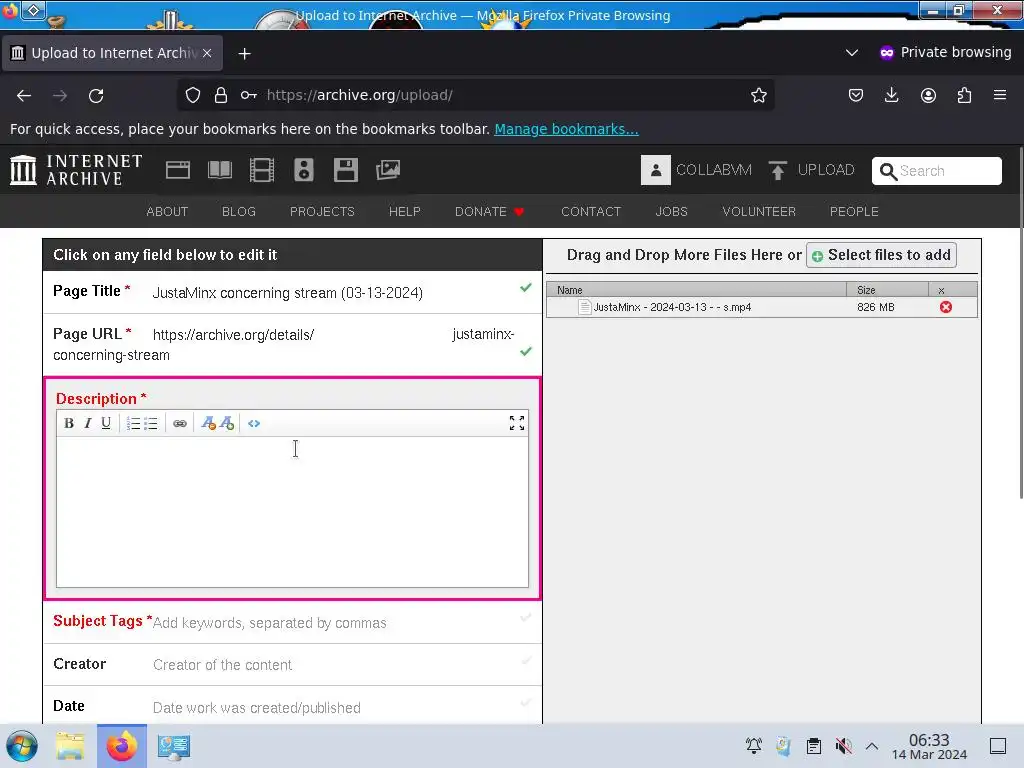Open the Internet Archive audio section icon

tap(304, 170)
